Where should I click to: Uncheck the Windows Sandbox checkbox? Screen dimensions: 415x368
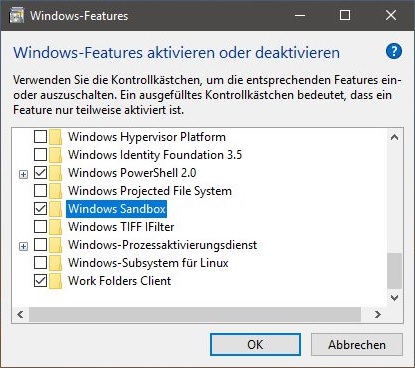(x=40, y=209)
